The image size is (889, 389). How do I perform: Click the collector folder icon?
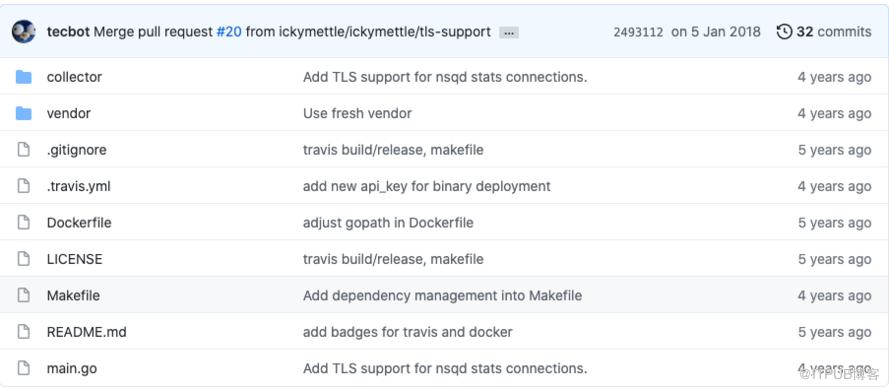tap(23, 77)
